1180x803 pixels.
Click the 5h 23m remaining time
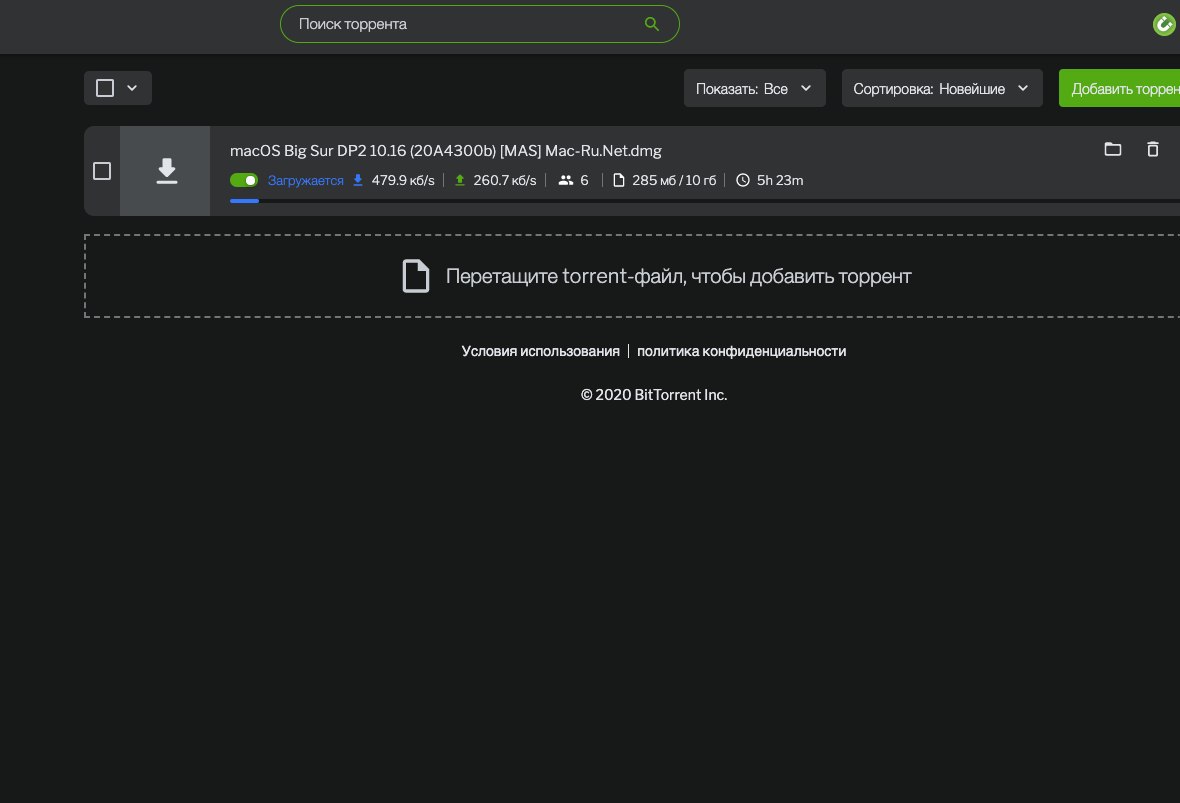[780, 180]
